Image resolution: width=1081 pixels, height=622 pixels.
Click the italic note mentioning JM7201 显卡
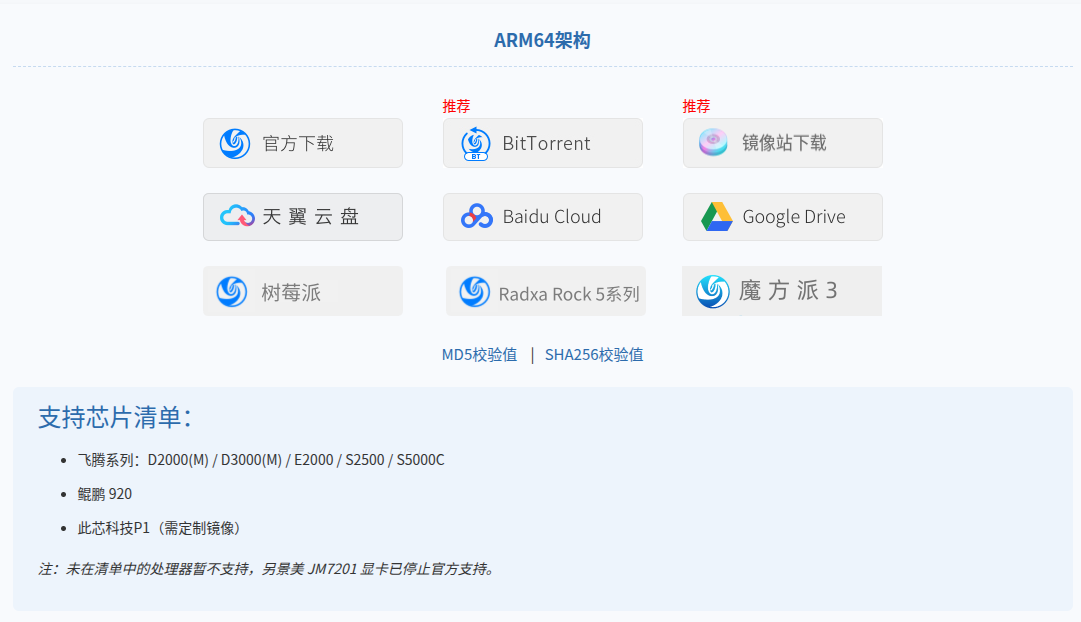pyautogui.click(x=266, y=569)
